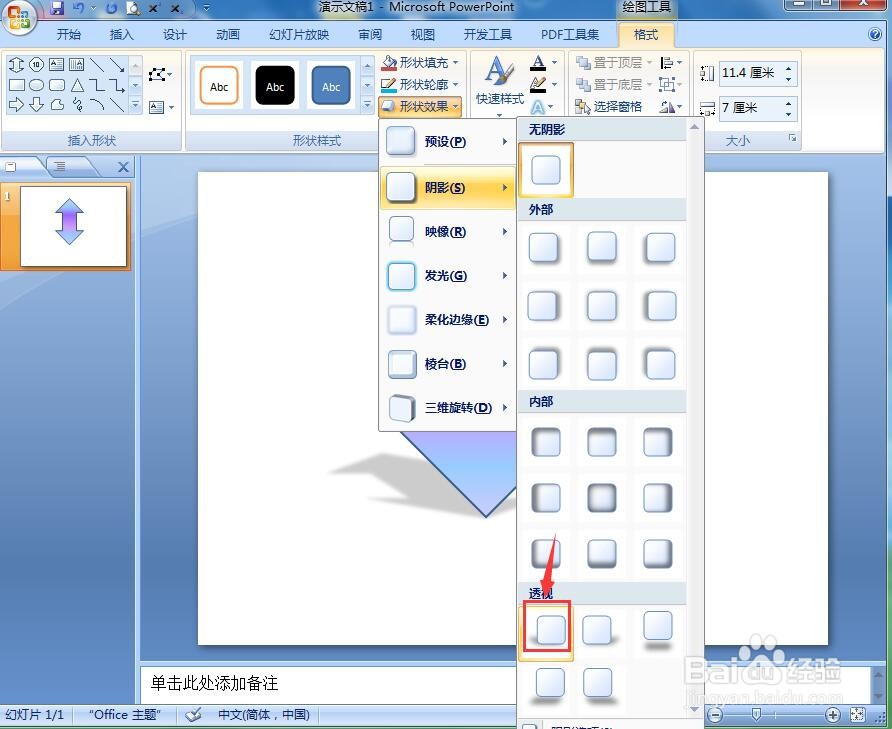This screenshot has width=892, height=729.
Task: Select the right arrow shape in gallery
Action: [16, 105]
